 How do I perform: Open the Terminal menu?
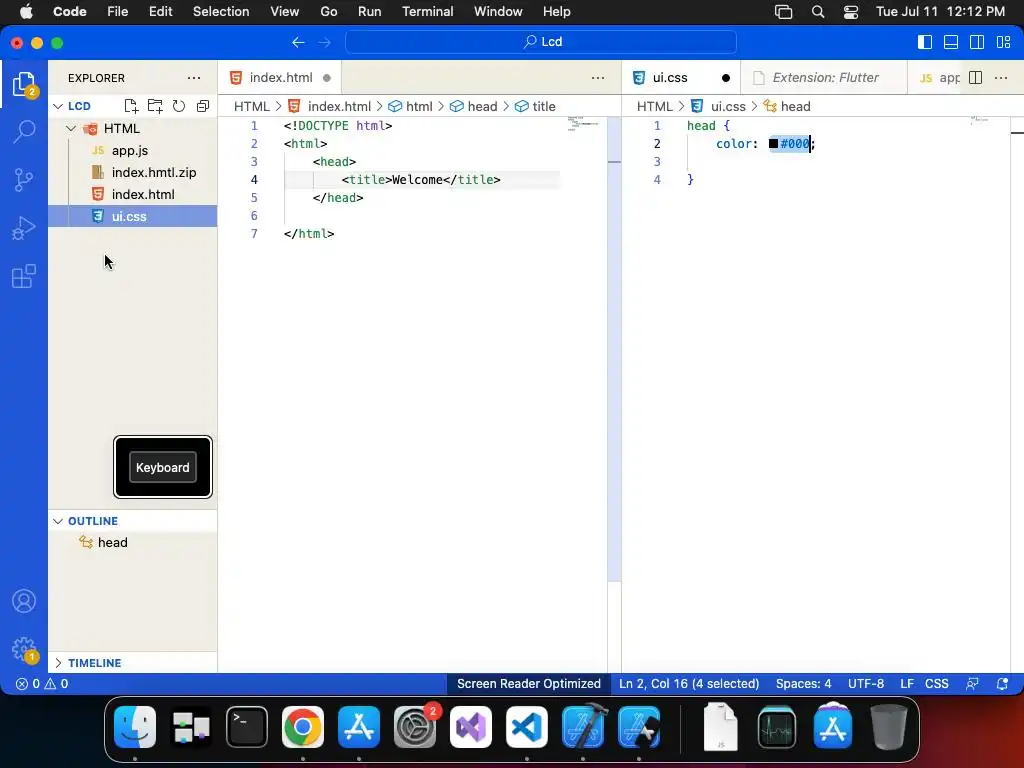(428, 12)
